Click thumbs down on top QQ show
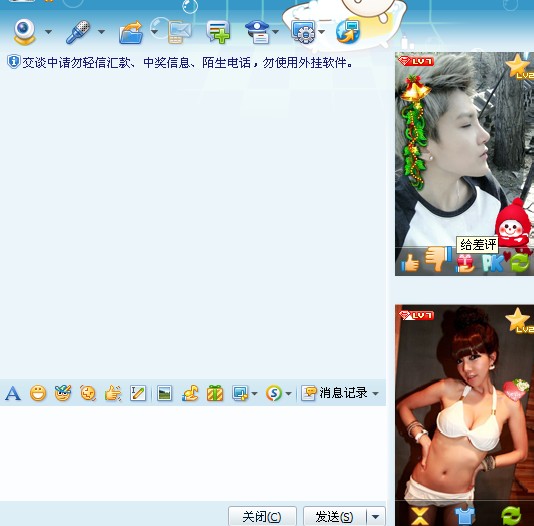 [x=437, y=259]
